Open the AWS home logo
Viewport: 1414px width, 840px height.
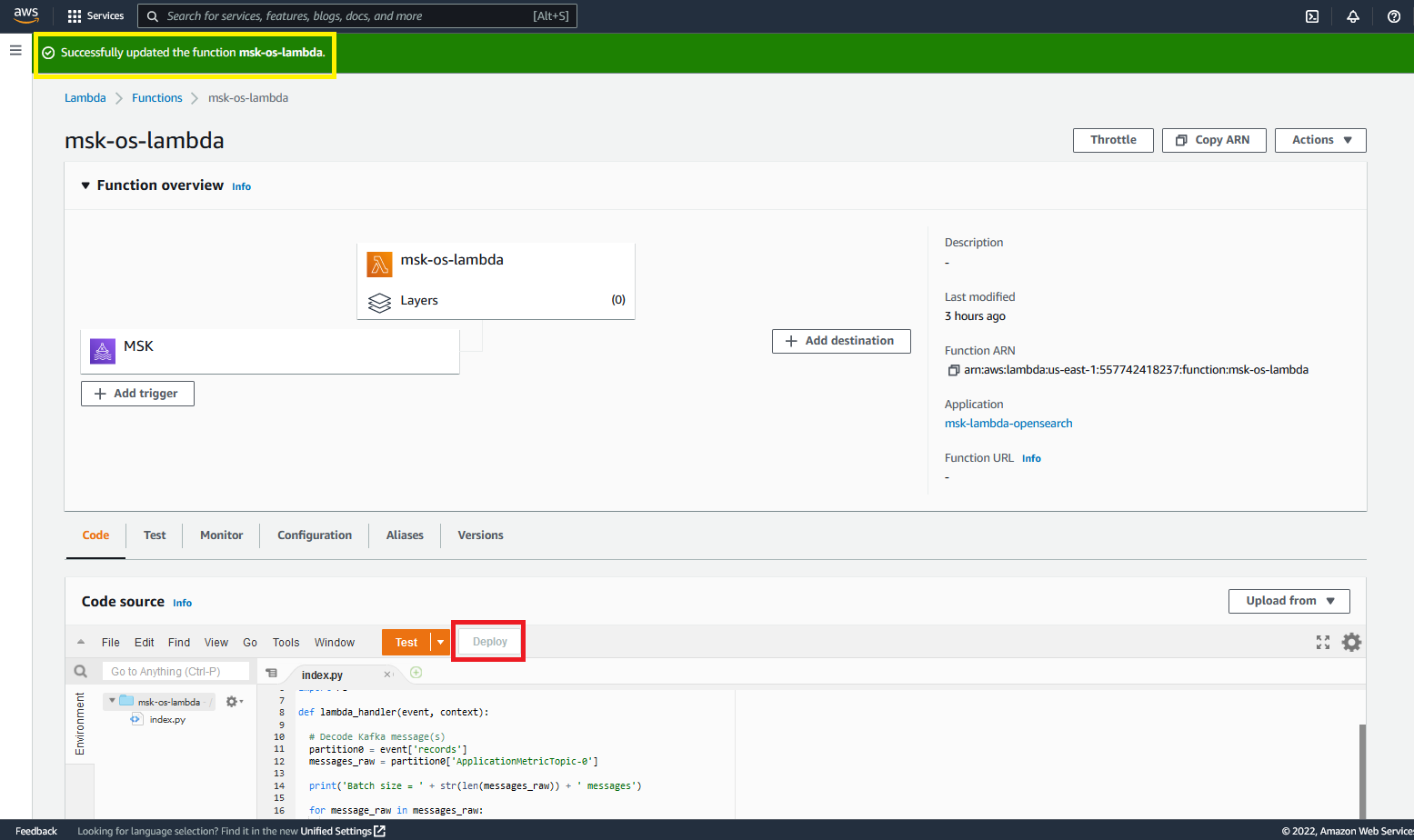(x=26, y=15)
